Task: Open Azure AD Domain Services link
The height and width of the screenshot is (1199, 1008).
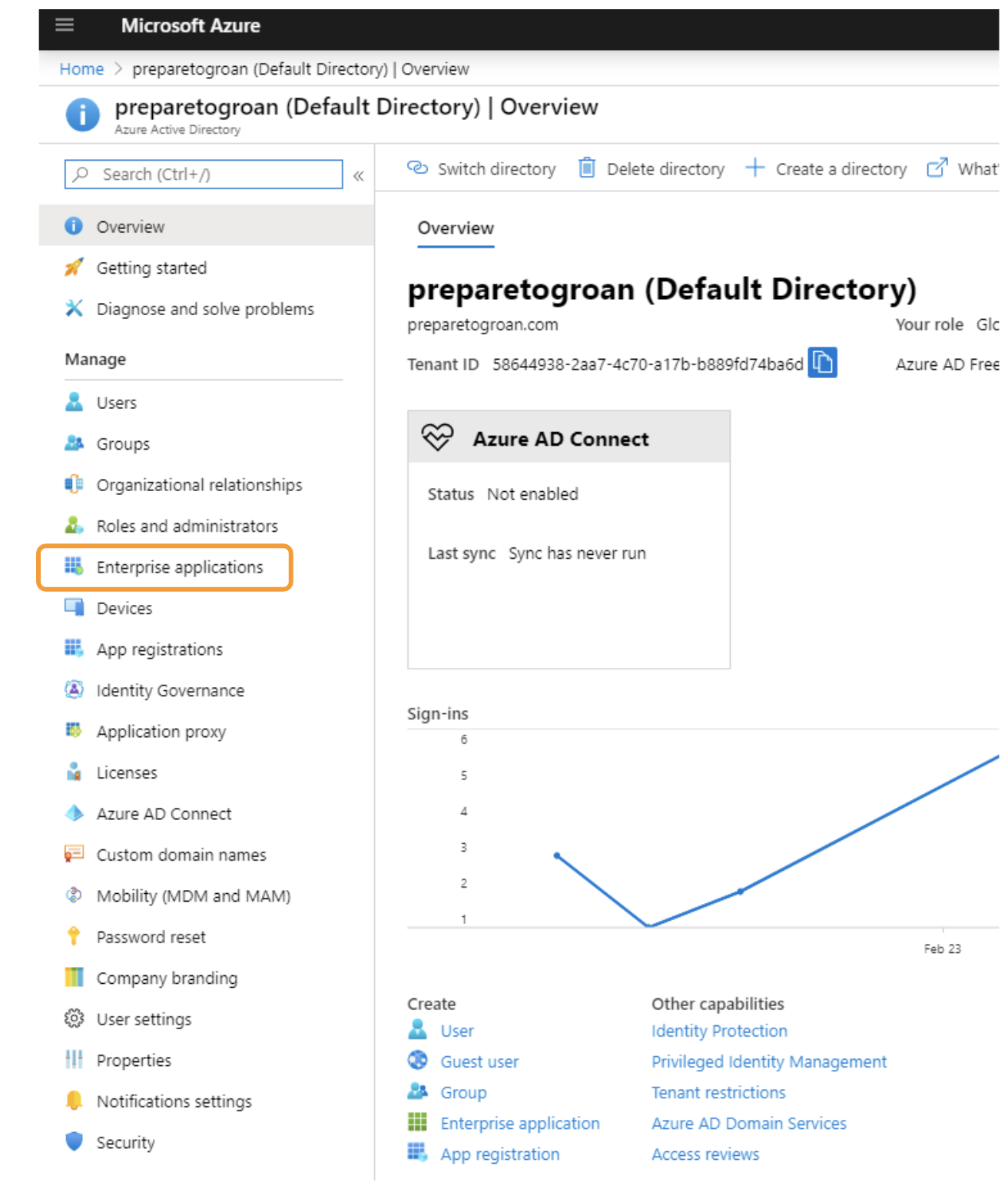Action: click(749, 1123)
